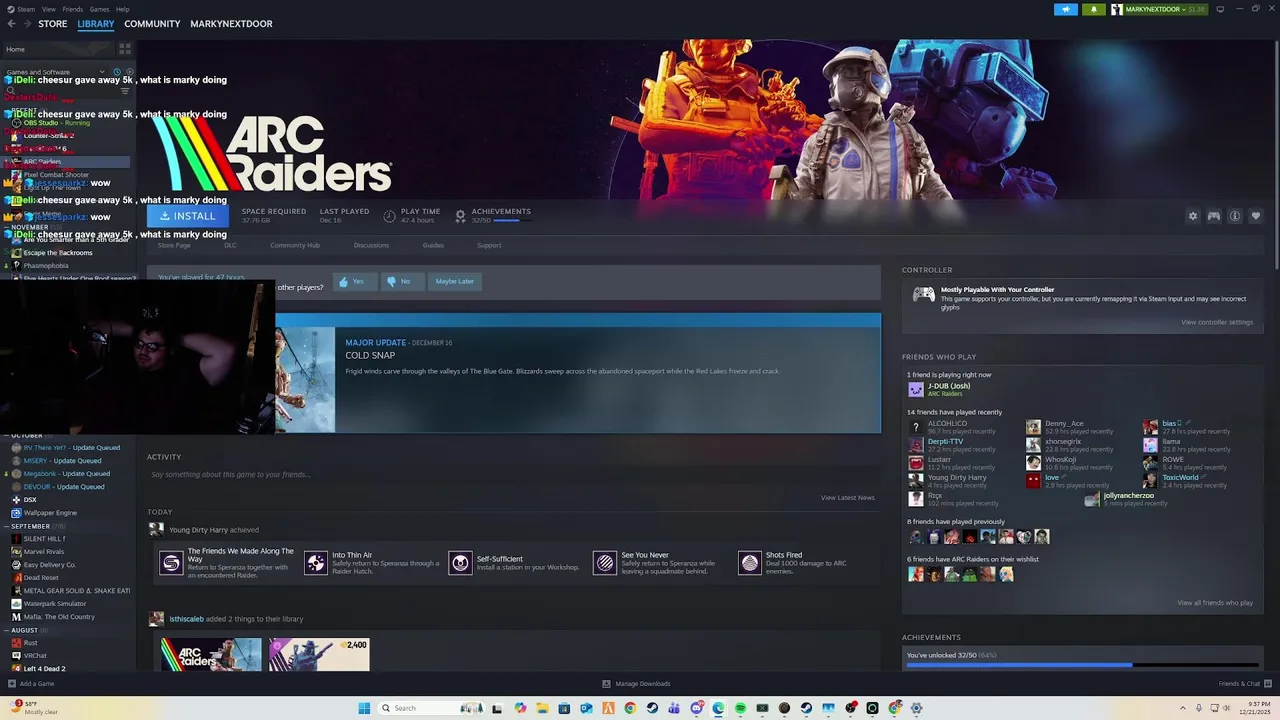
Task: Go back with the navigation arrow
Action: (11, 24)
